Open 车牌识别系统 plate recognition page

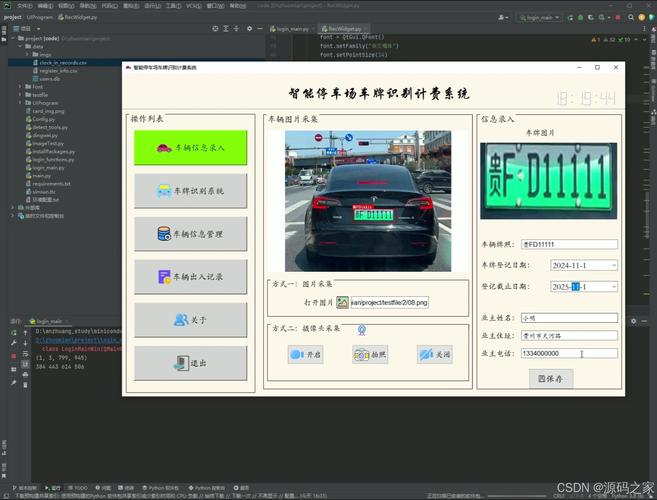click(x=190, y=191)
